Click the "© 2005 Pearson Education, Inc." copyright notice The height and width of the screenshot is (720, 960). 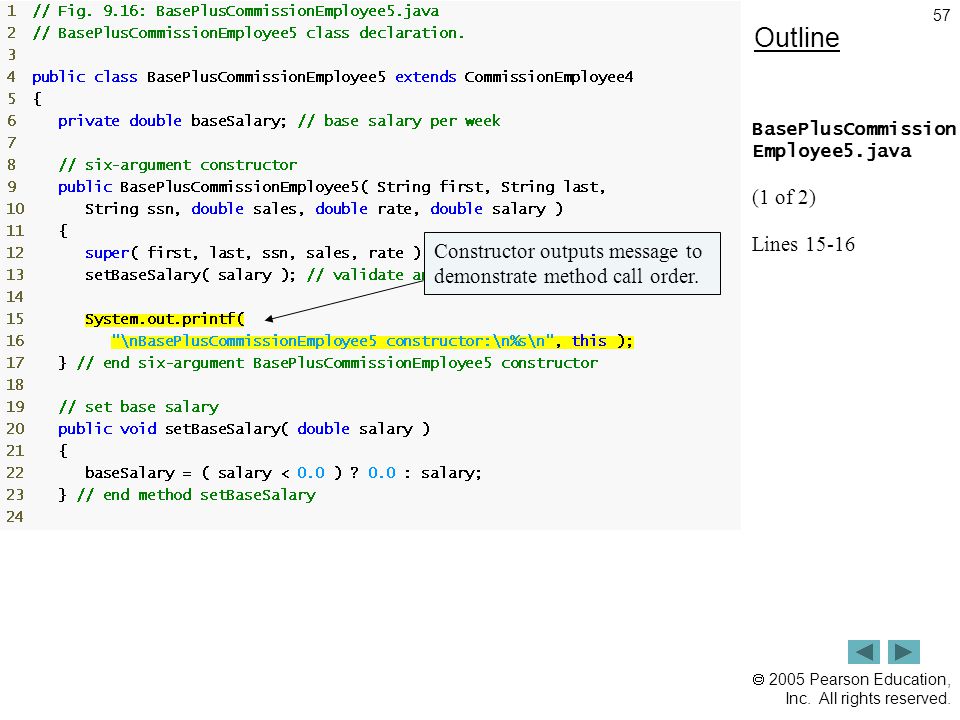851,689
